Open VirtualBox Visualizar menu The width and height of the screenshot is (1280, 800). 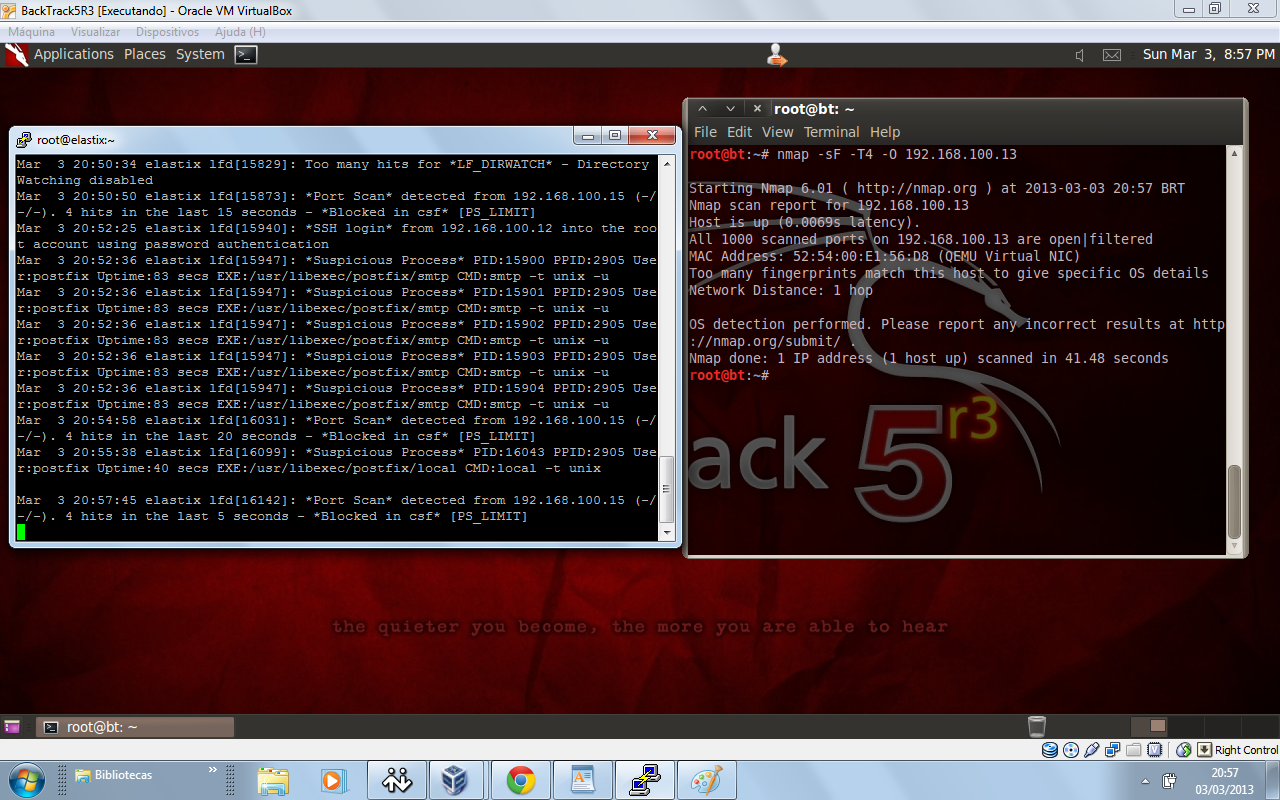pyautogui.click(x=95, y=33)
